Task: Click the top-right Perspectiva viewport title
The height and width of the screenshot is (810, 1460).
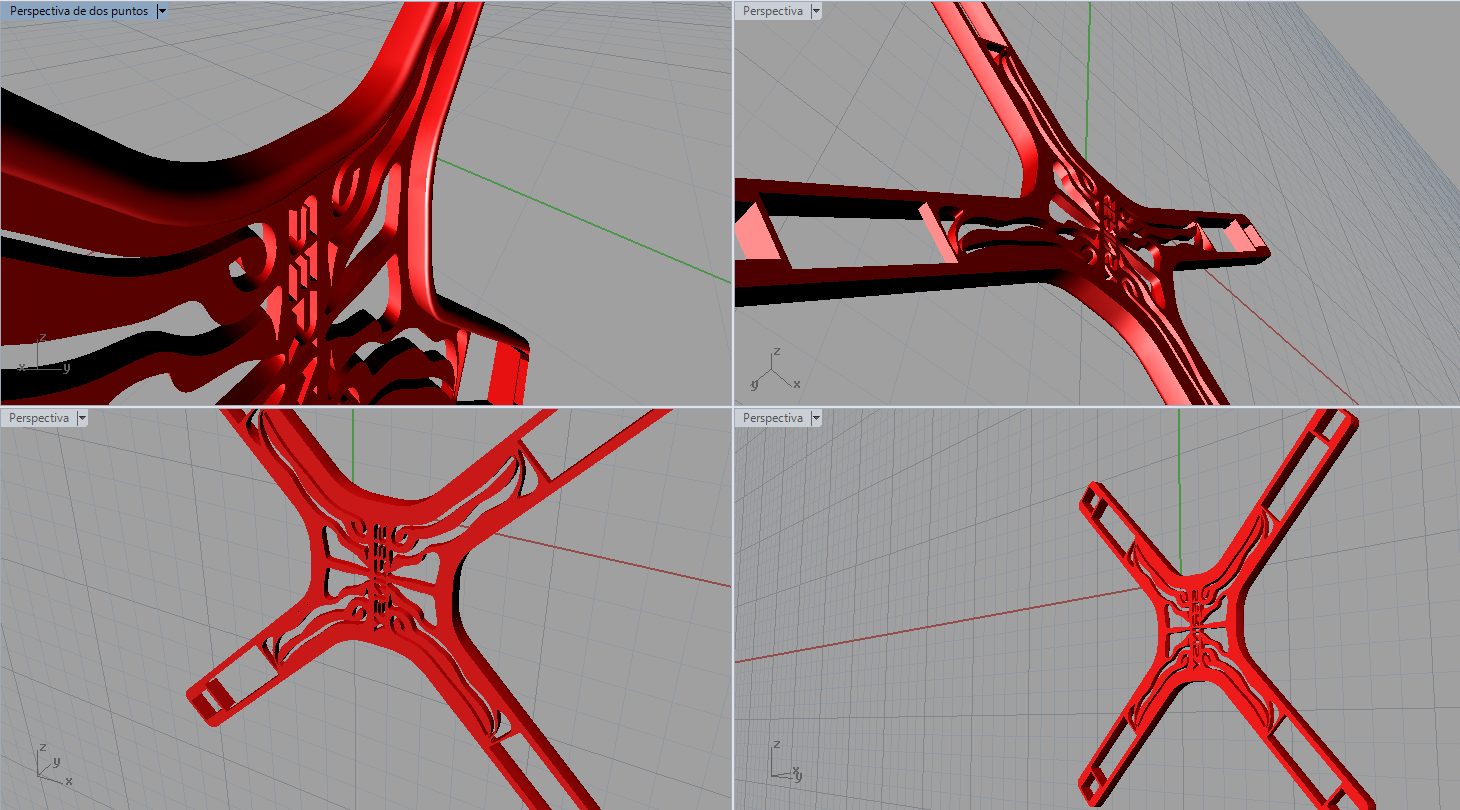Action: [772, 11]
